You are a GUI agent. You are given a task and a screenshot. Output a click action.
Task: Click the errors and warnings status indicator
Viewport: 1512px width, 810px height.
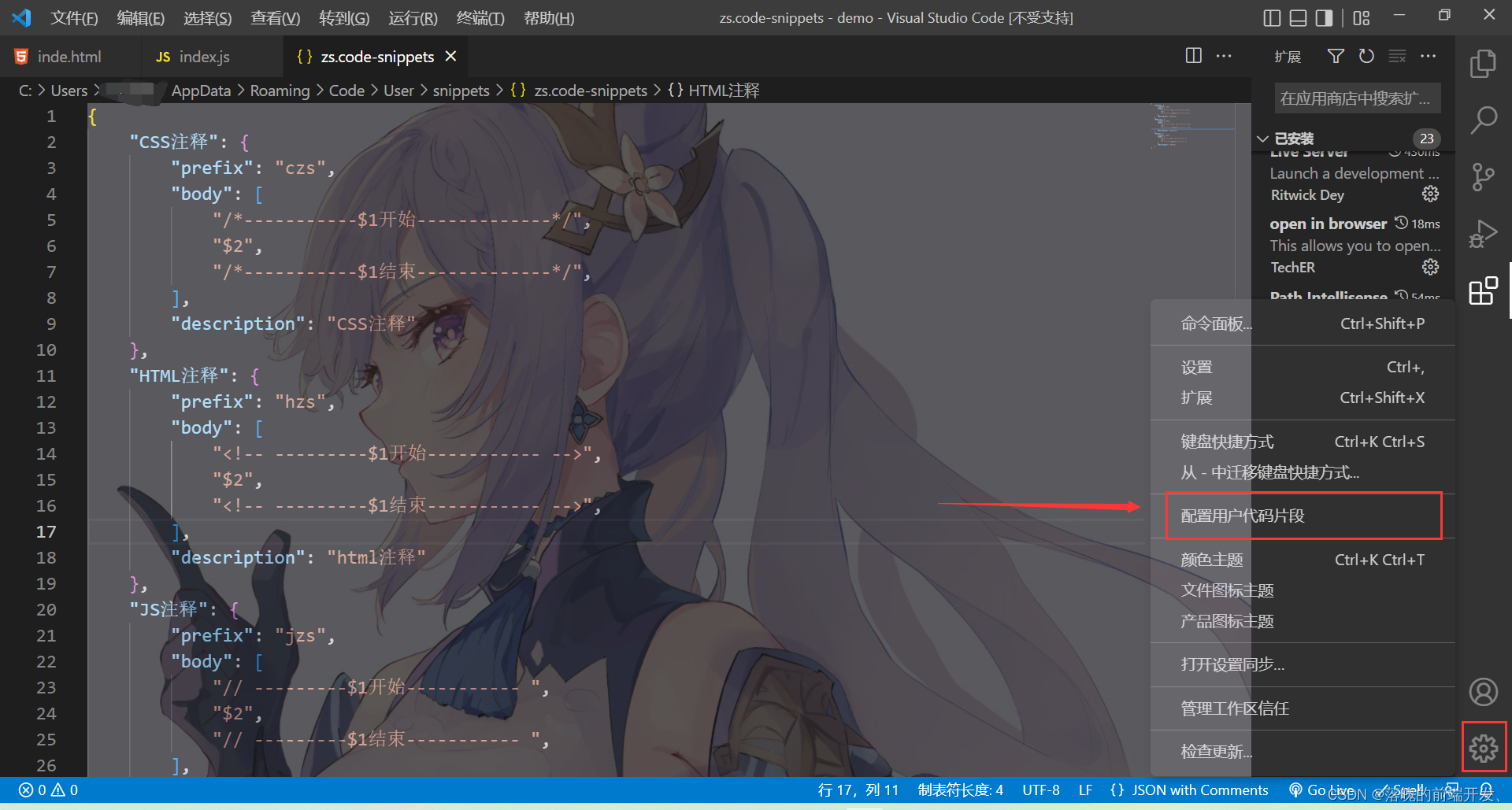[x=48, y=790]
